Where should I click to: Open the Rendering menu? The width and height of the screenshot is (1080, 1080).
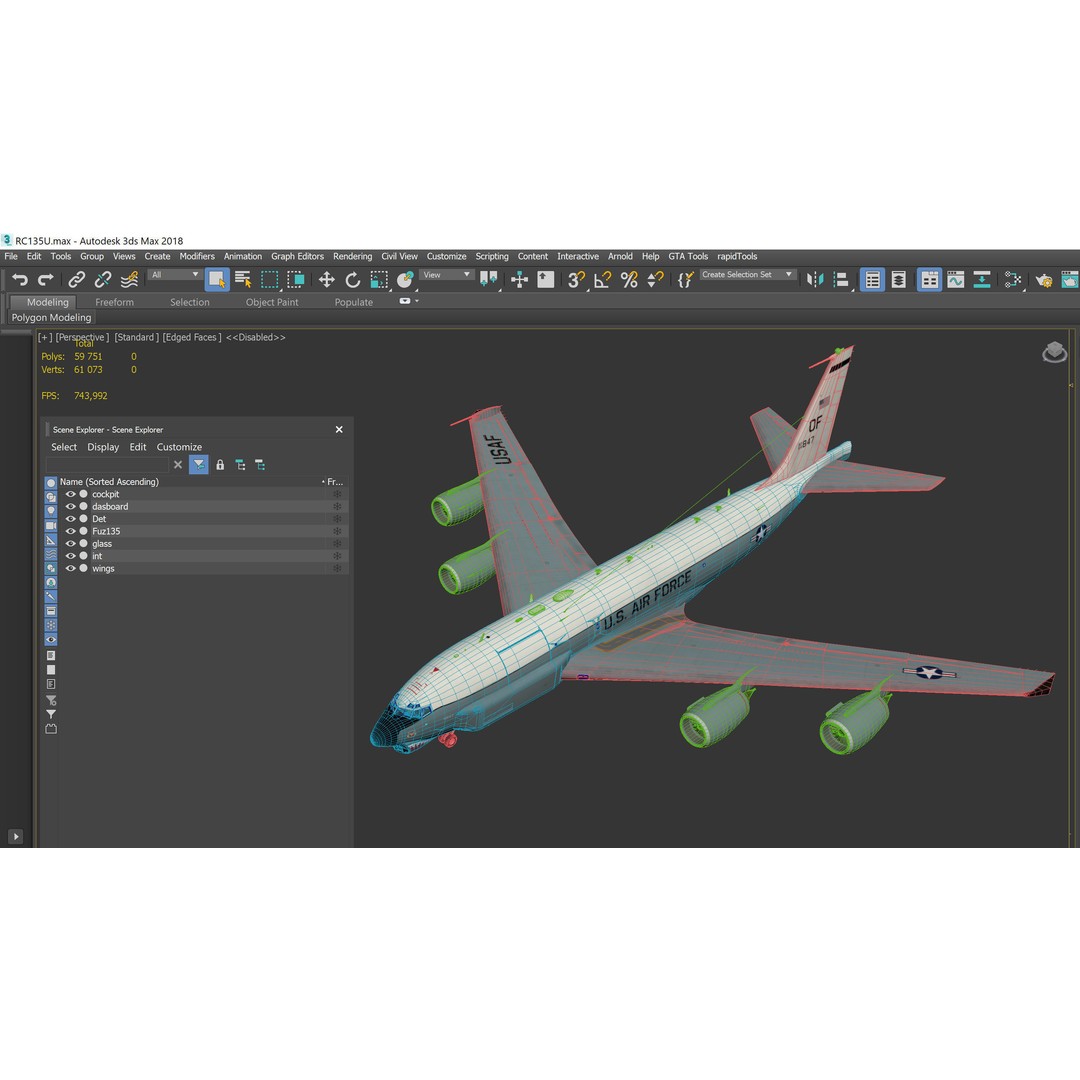pyautogui.click(x=353, y=256)
